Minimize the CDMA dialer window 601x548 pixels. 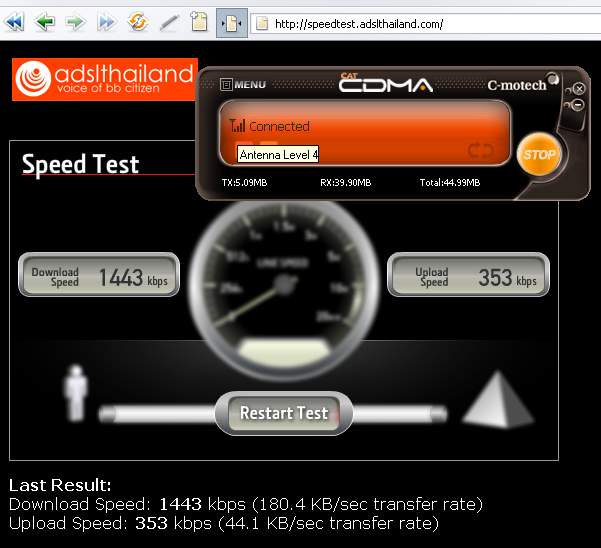(578, 105)
